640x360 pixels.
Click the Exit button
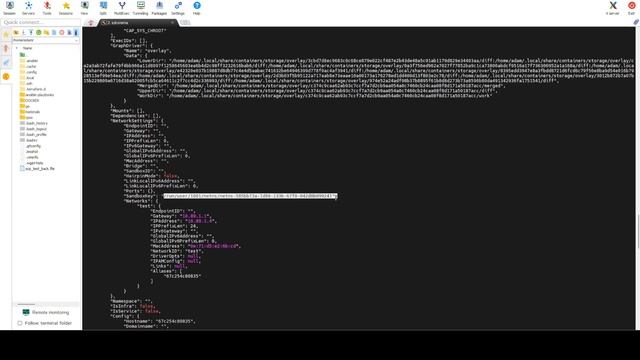pos(631,8)
